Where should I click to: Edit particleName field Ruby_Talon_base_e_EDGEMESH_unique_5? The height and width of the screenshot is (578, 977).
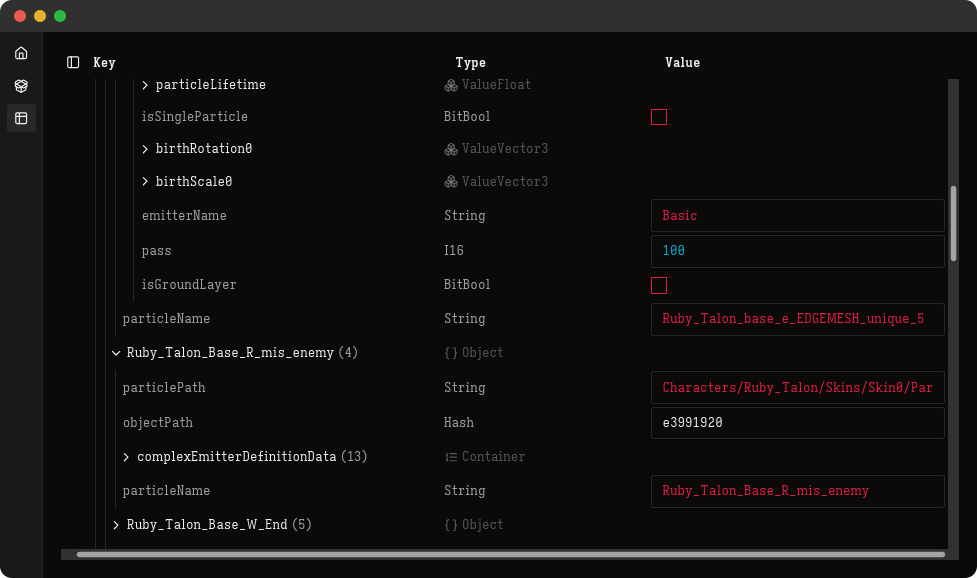798,319
